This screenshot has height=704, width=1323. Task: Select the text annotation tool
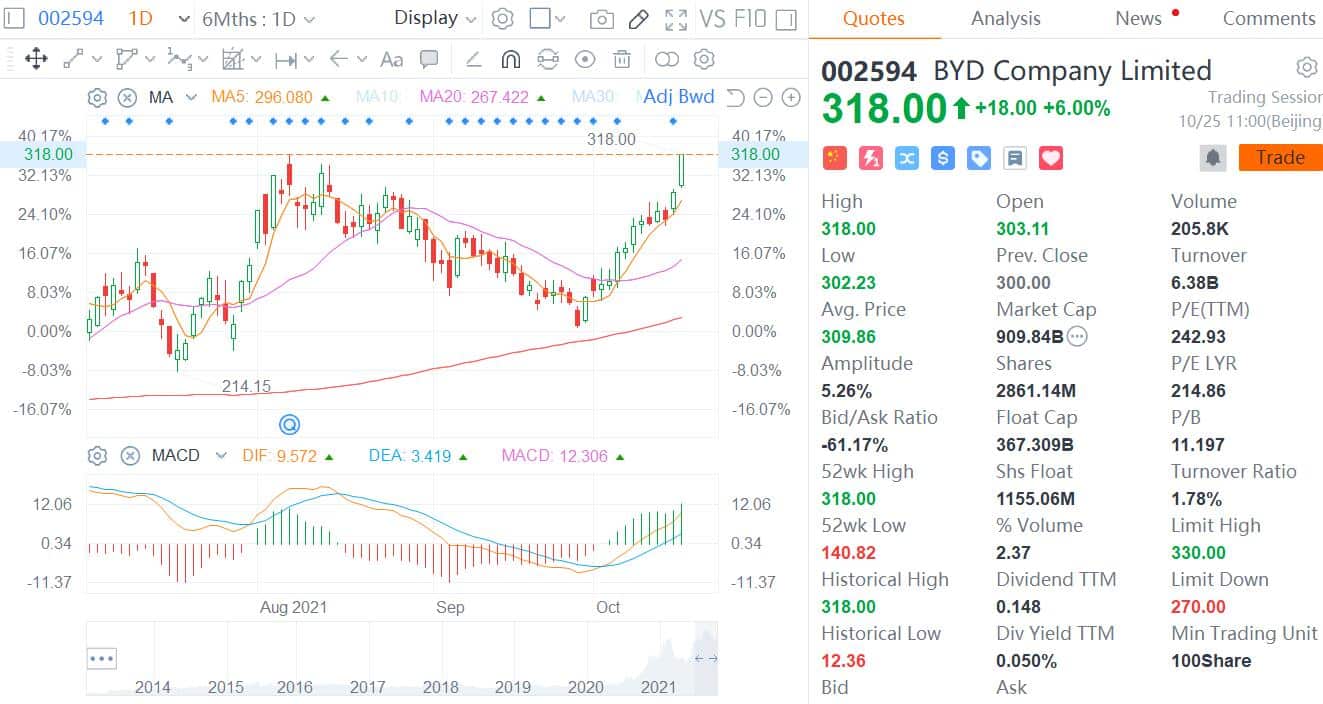(391, 59)
